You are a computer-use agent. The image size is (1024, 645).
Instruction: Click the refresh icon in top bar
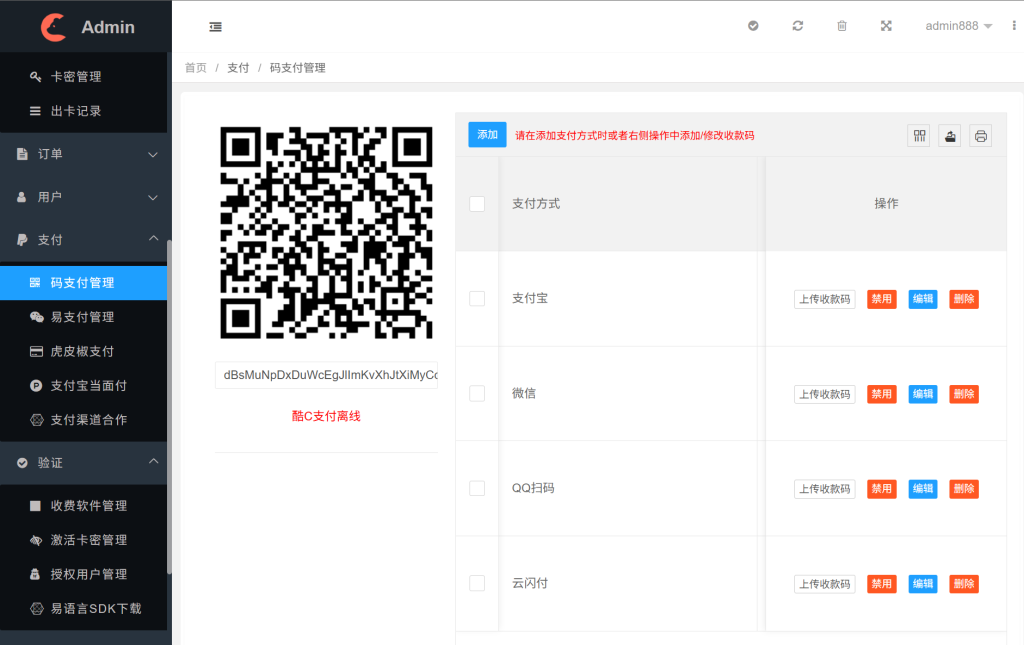point(797,26)
